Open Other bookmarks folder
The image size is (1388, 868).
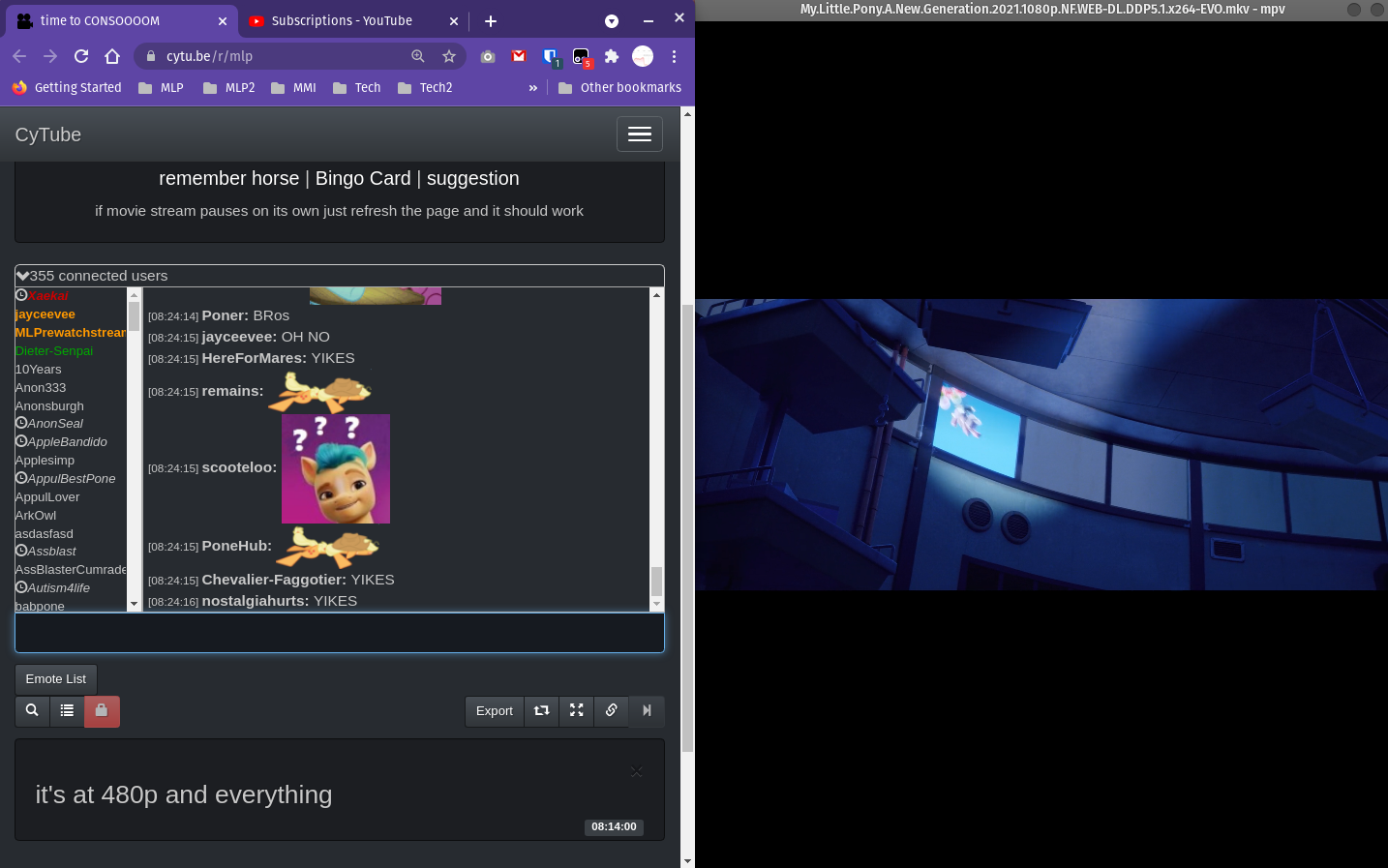619,87
